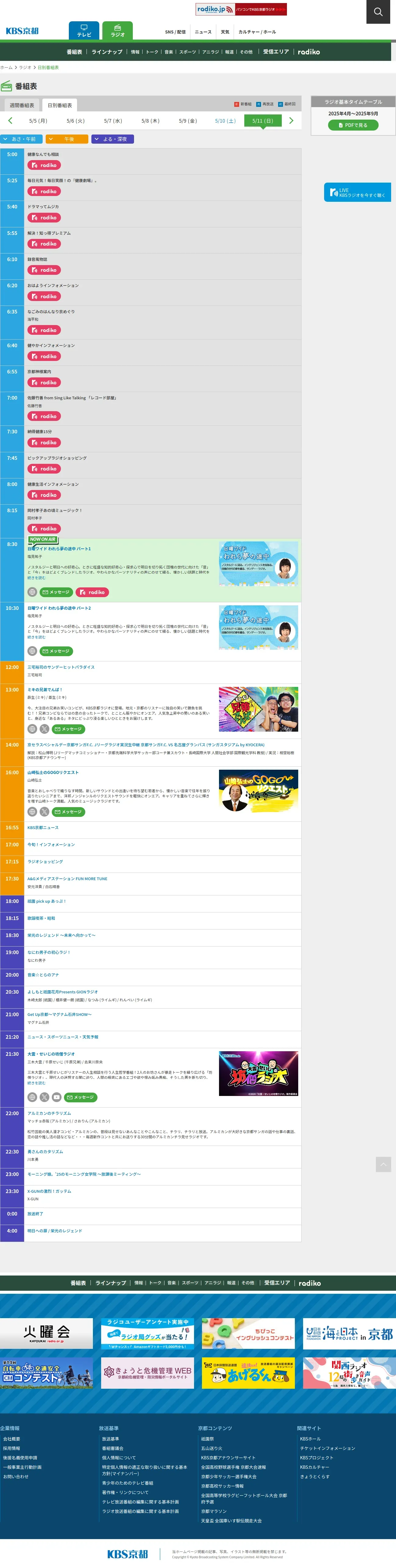Select date 5/7 (水)
Screen dimensions: 396x1568
click(x=113, y=121)
